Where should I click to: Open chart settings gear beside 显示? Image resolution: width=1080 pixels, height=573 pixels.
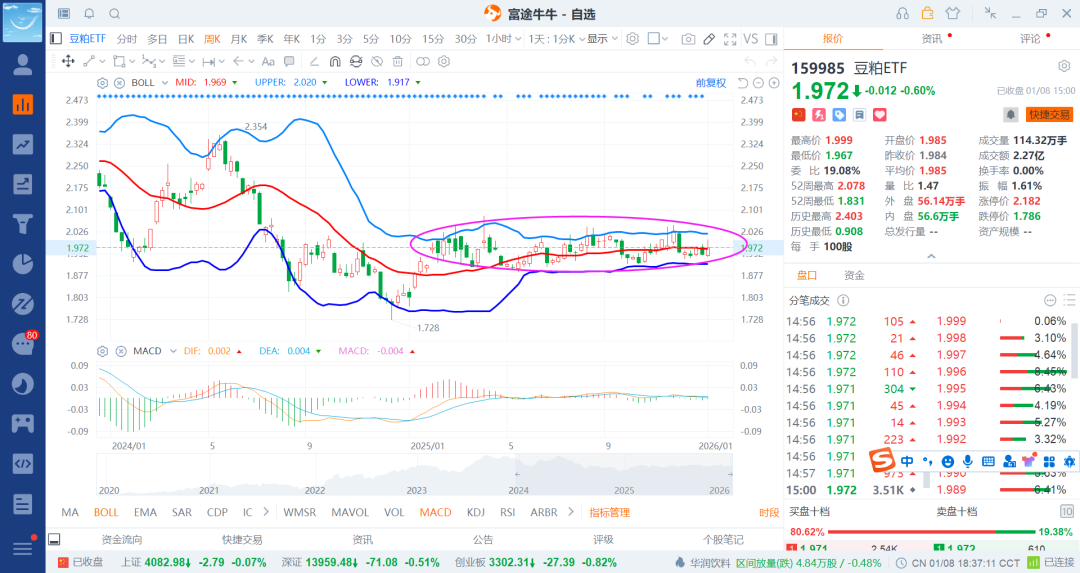(x=632, y=39)
